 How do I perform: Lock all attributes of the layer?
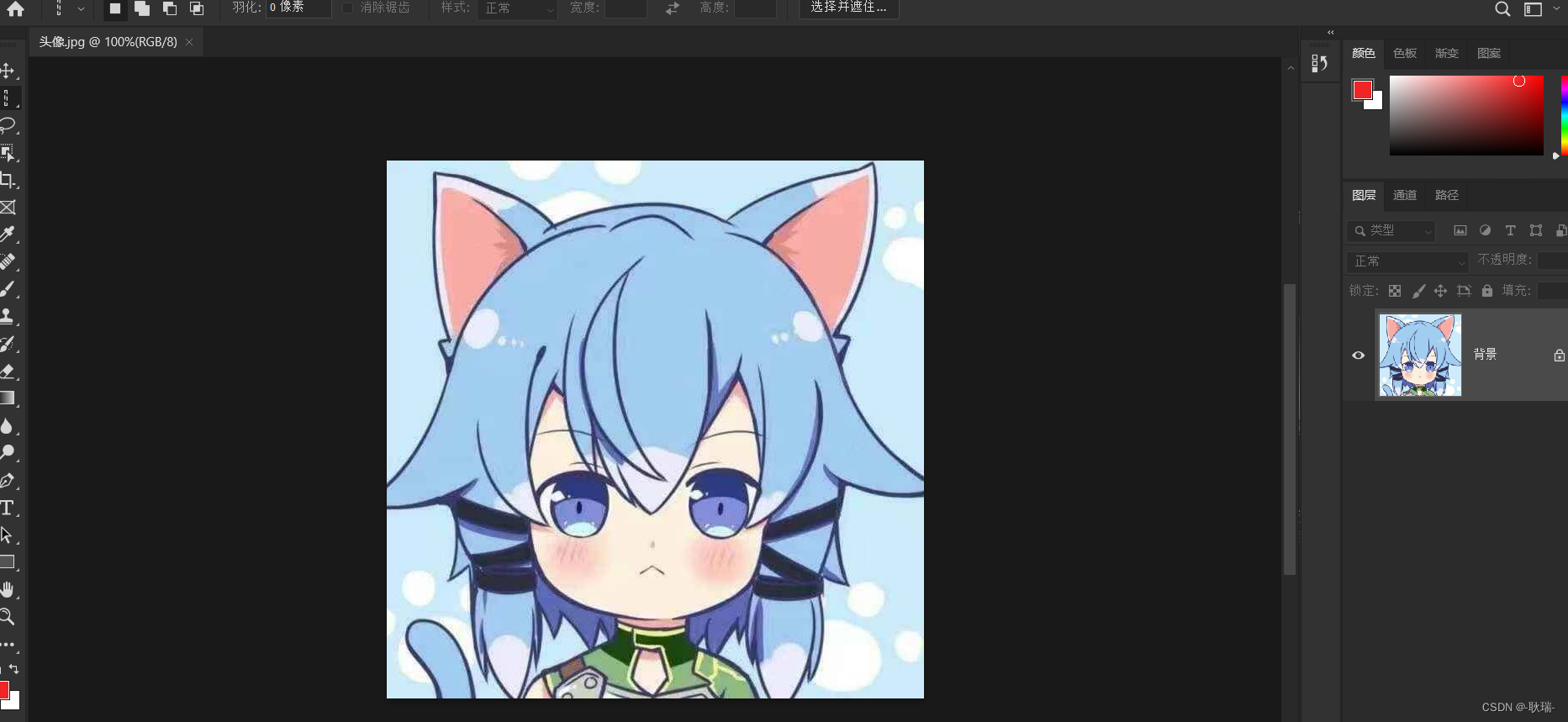click(1487, 291)
